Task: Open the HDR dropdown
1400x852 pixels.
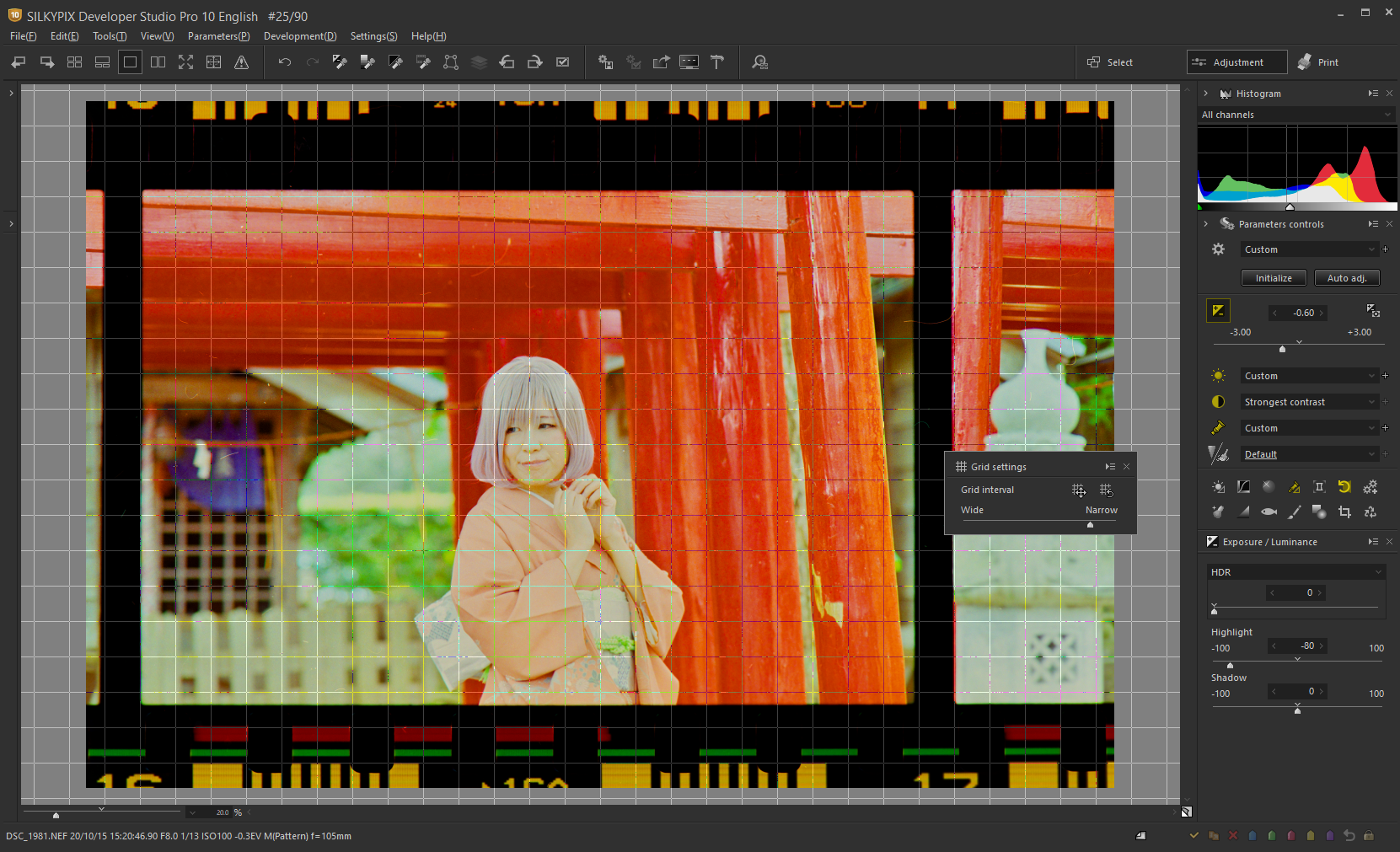Action: (x=1296, y=572)
